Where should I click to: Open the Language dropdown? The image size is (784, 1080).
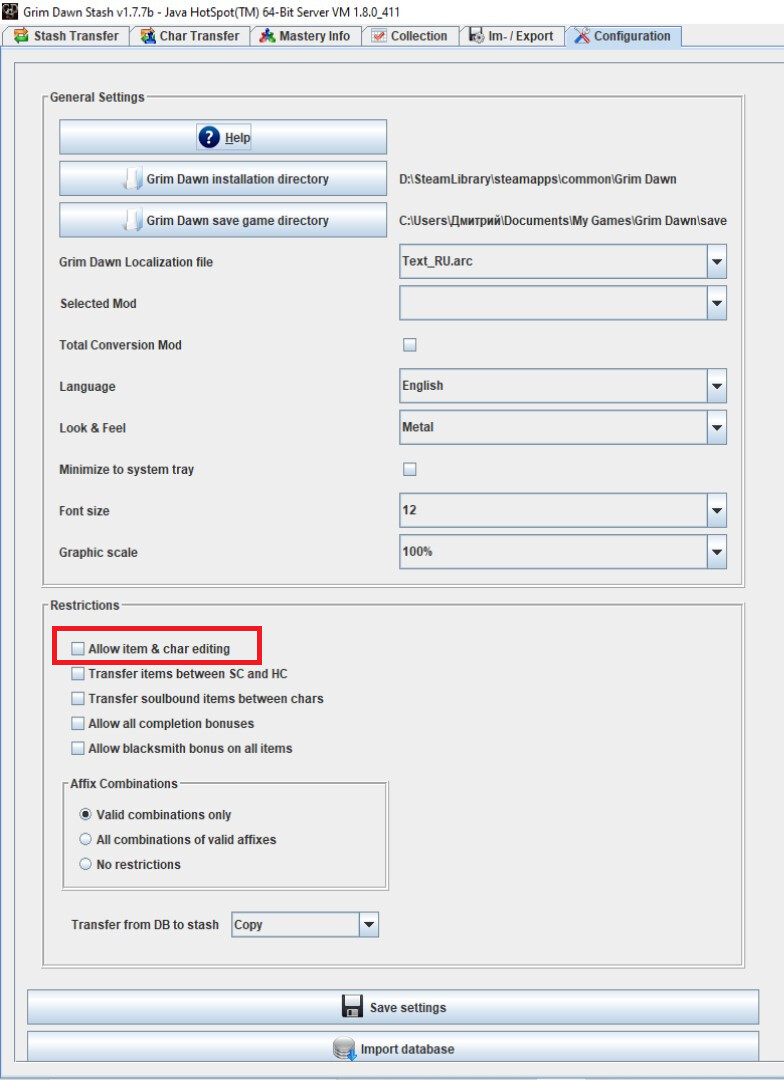point(716,386)
